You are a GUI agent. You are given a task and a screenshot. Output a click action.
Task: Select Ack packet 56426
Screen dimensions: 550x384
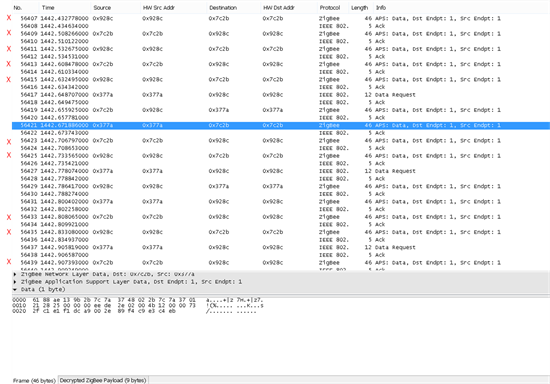point(281,163)
